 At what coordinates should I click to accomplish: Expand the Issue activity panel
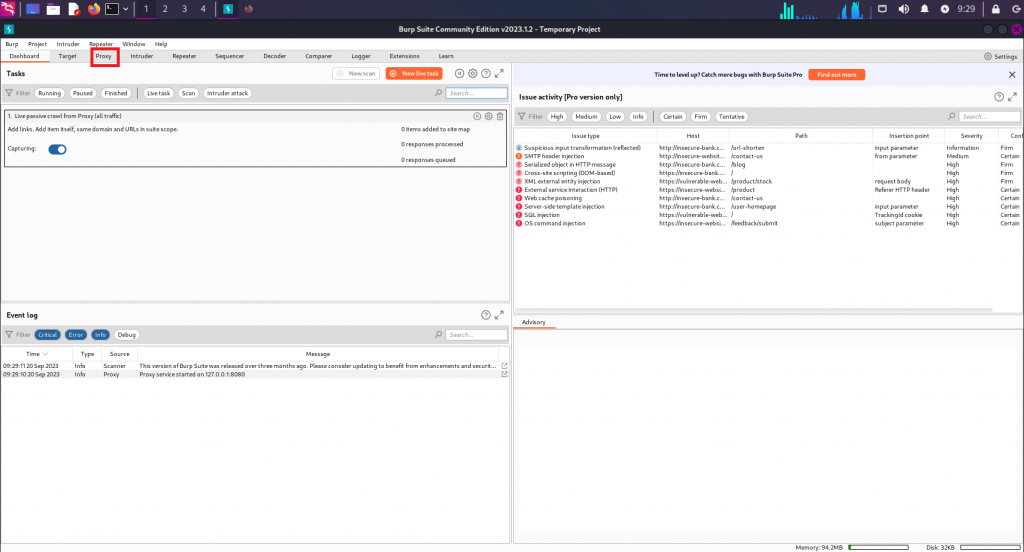[x=1012, y=97]
